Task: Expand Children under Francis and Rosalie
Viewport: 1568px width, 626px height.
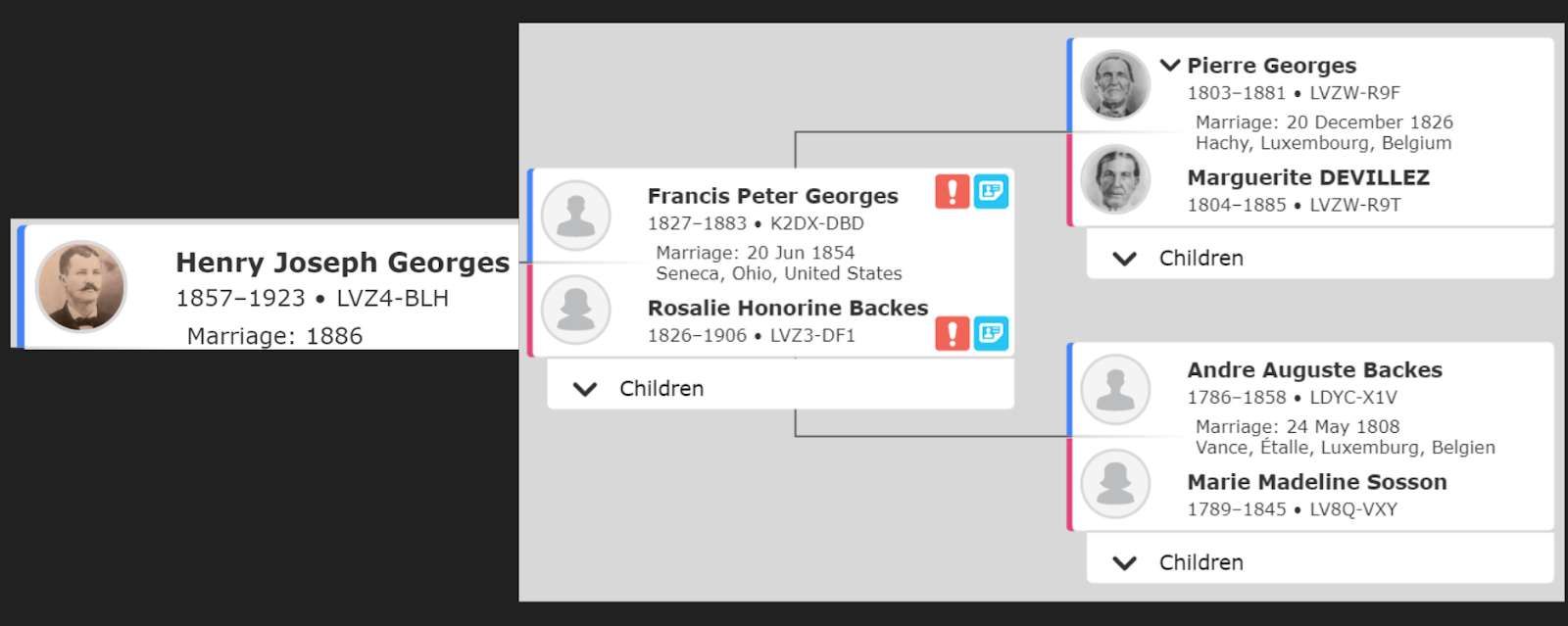Action: tap(780, 389)
